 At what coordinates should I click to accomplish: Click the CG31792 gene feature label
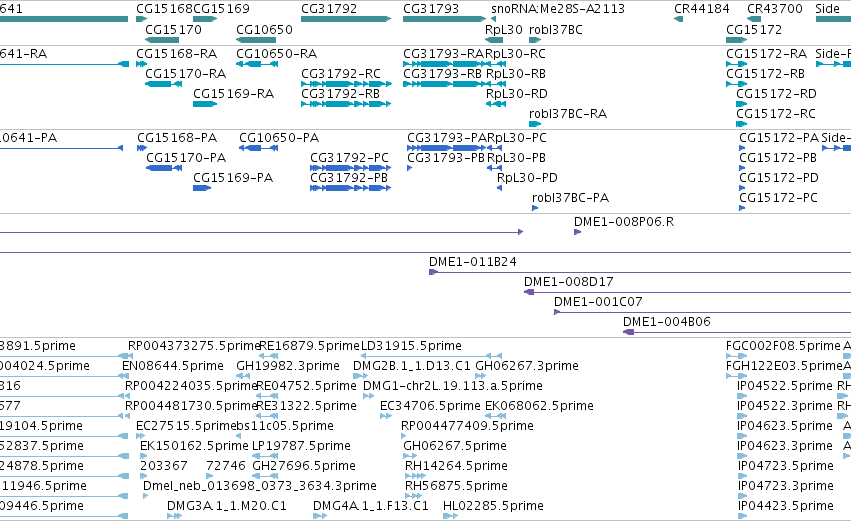(x=329, y=9)
